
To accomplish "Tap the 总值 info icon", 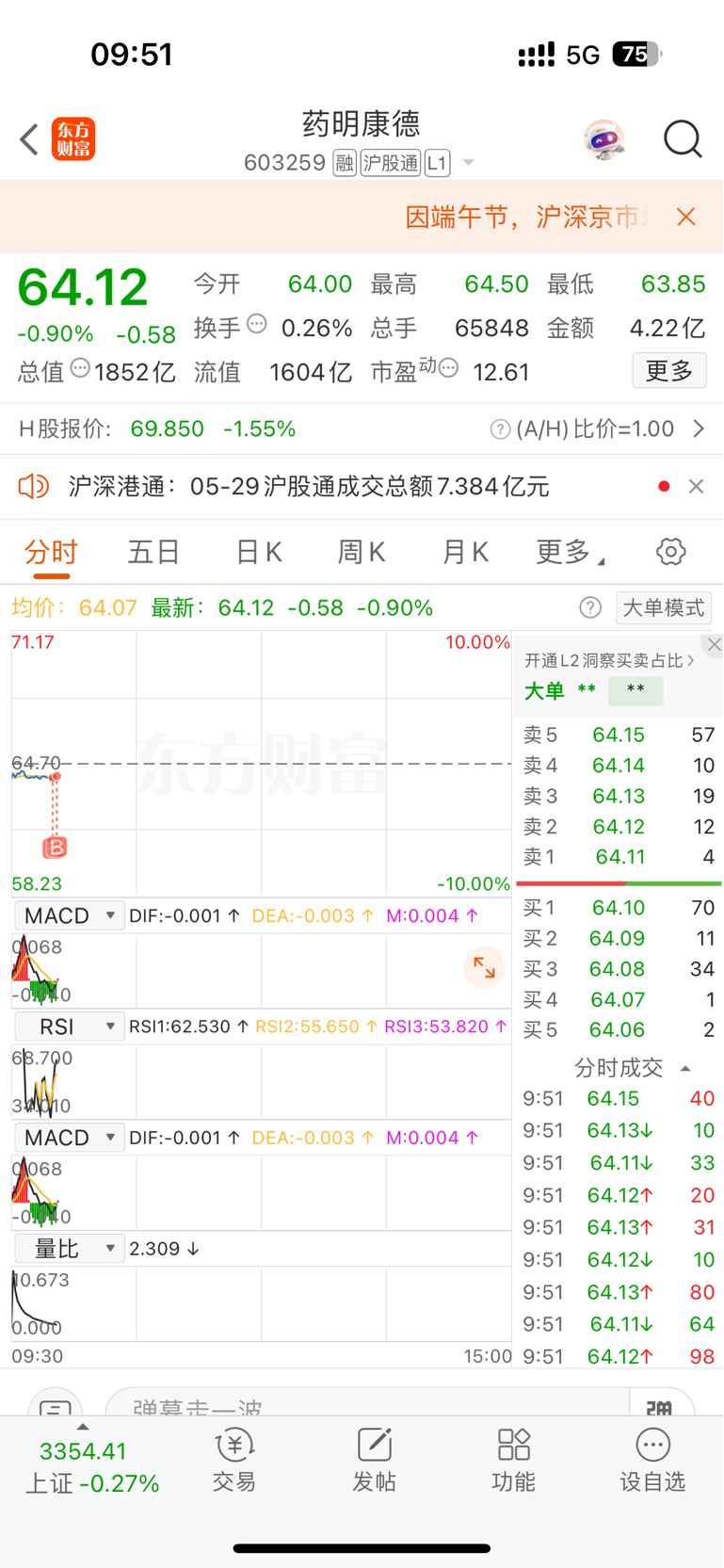I will tap(81, 368).
